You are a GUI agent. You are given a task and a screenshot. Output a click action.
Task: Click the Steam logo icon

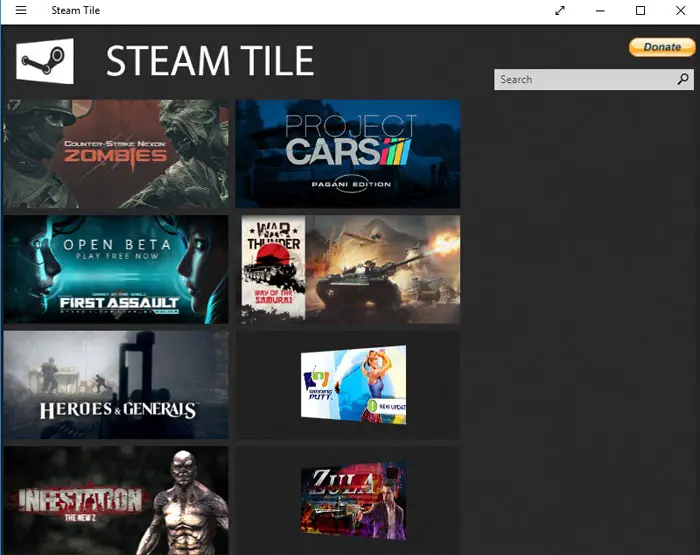pos(45,61)
